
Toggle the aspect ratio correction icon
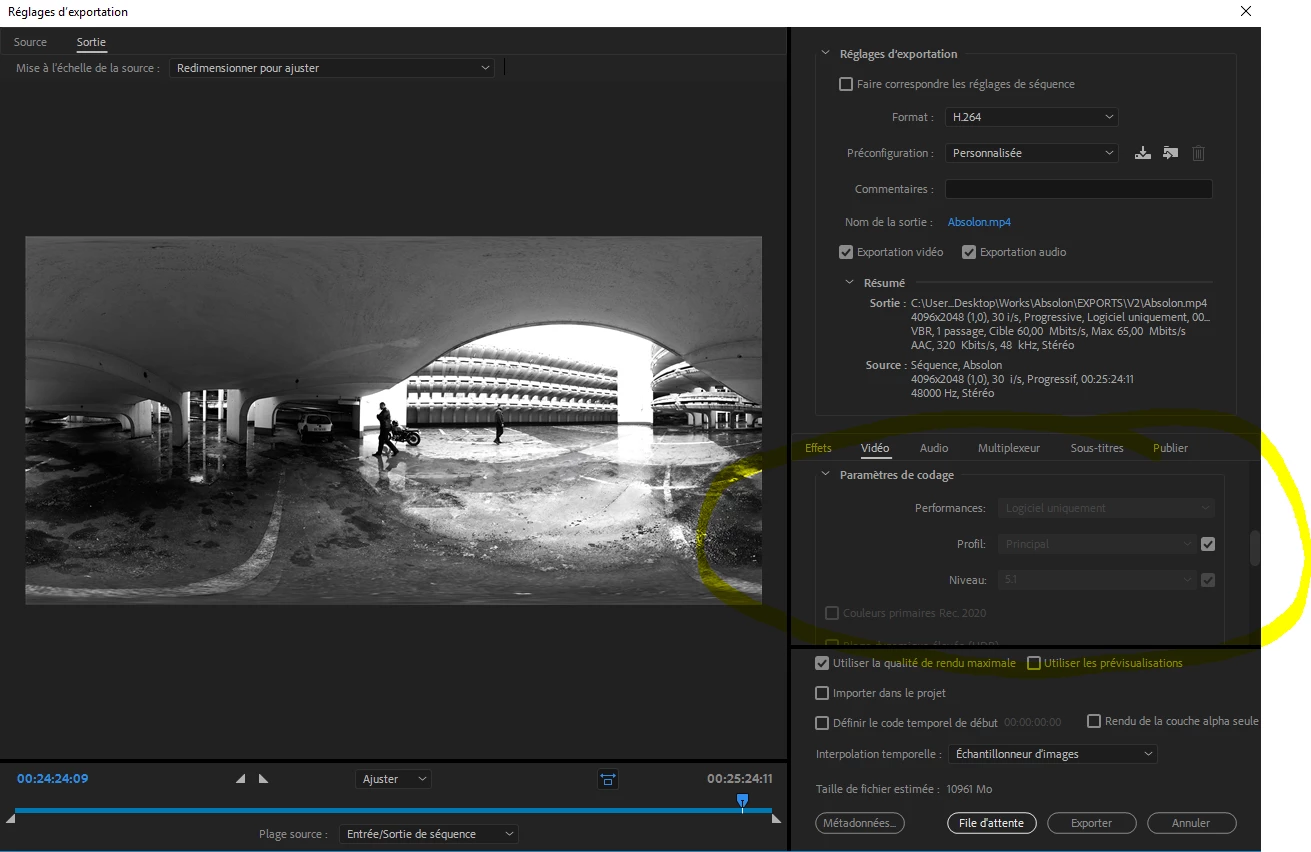tap(608, 779)
